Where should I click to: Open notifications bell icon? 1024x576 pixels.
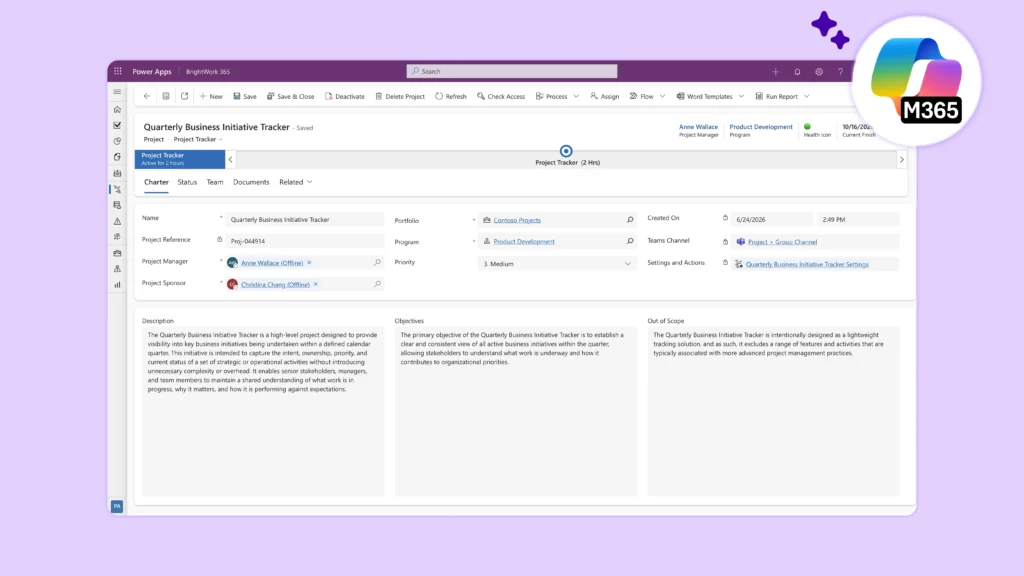[797, 72]
